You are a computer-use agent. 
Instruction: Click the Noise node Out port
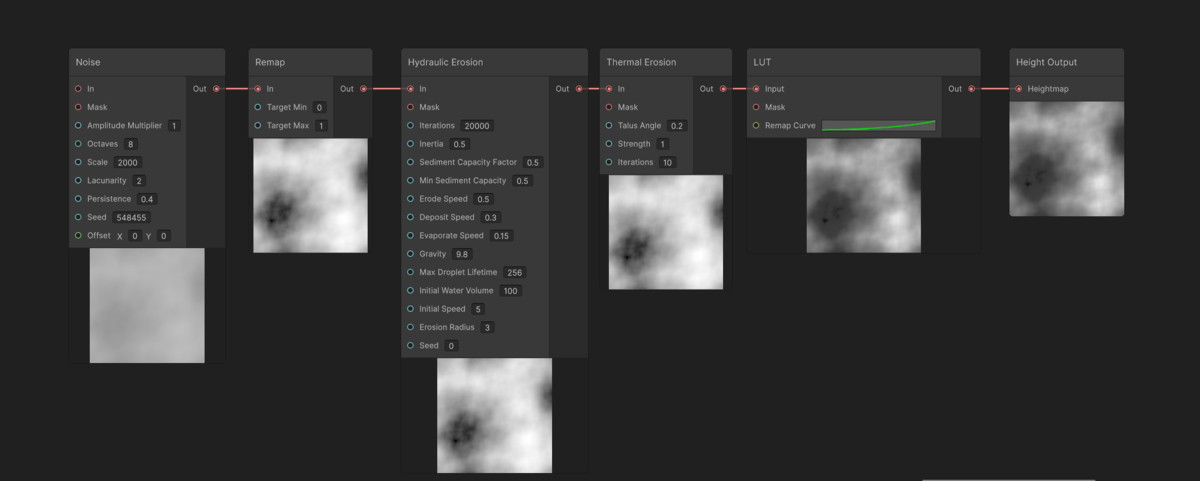tap(216, 89)
